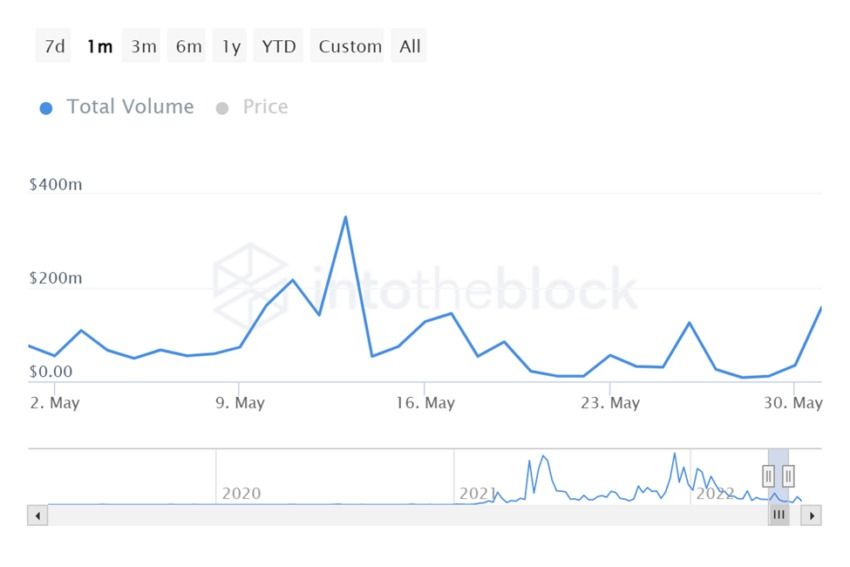Show the 1y time range

pos(231,46)
